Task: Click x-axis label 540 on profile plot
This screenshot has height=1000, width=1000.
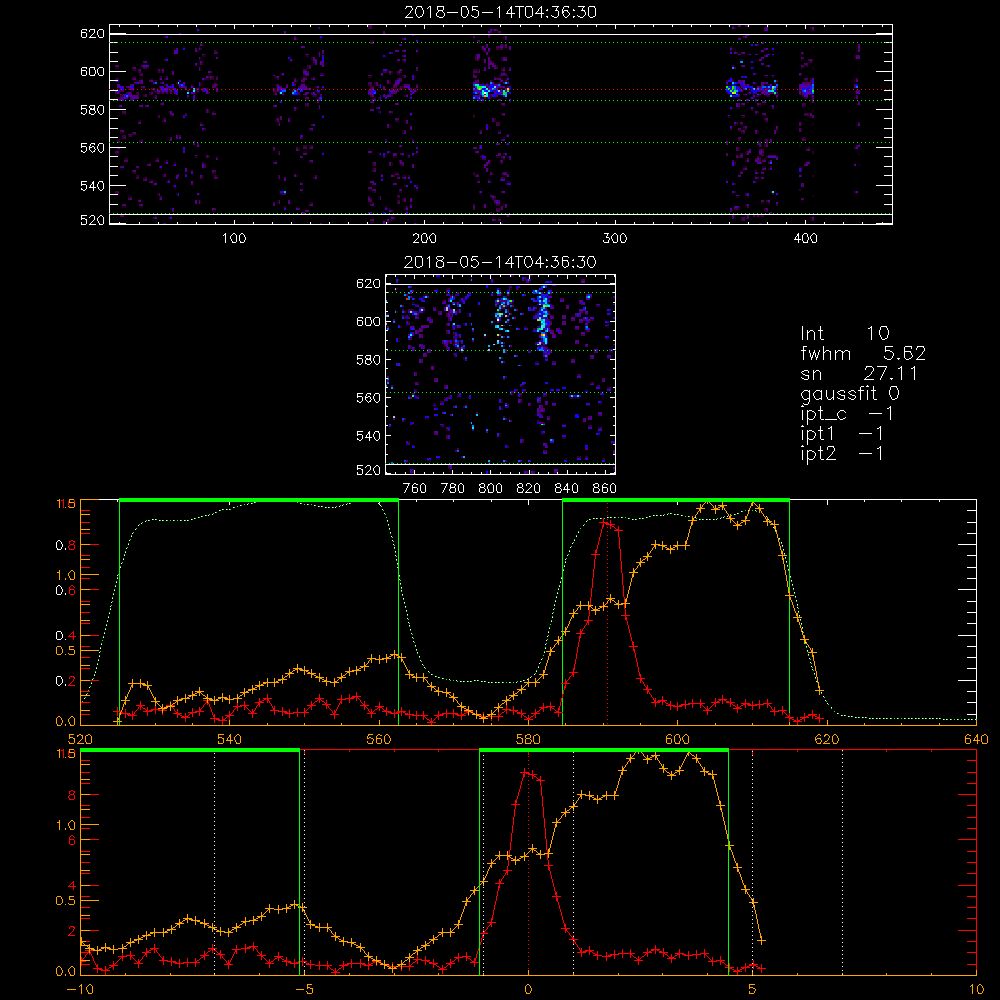Action: pyautogui.click(x=230, y=739)
